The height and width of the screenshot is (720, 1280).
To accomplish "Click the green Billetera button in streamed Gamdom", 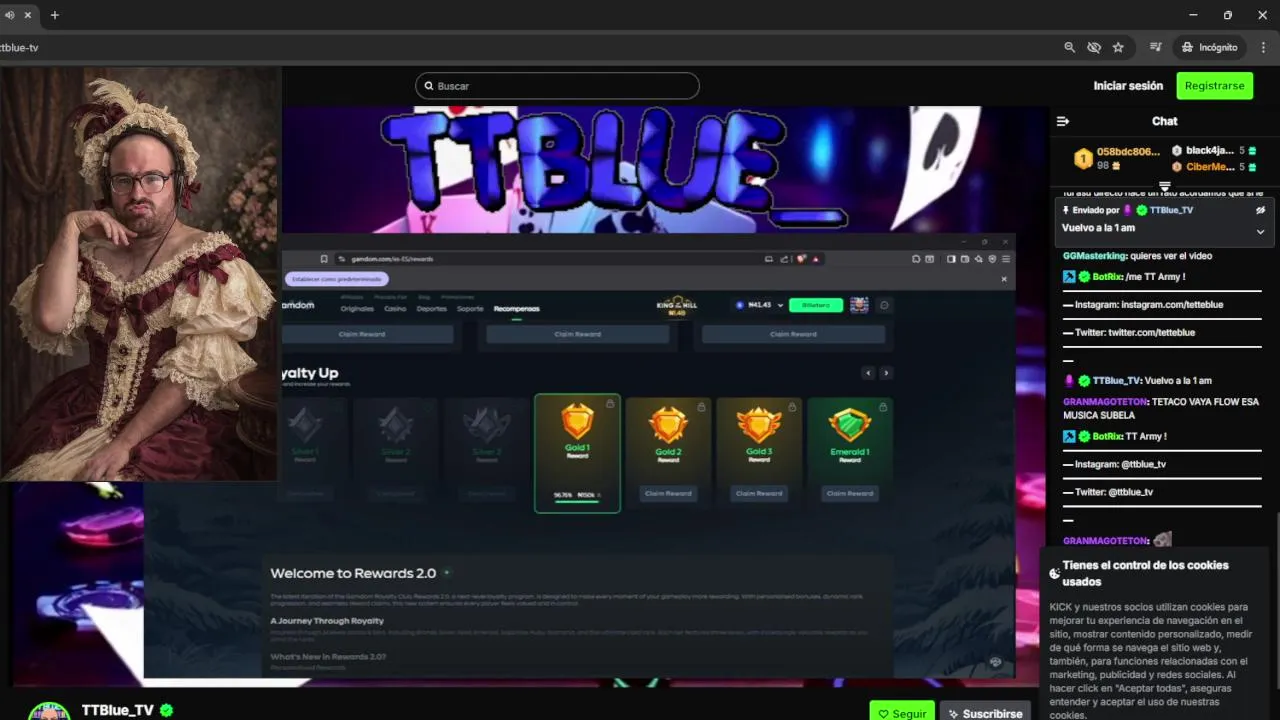I will pos(816,305).
